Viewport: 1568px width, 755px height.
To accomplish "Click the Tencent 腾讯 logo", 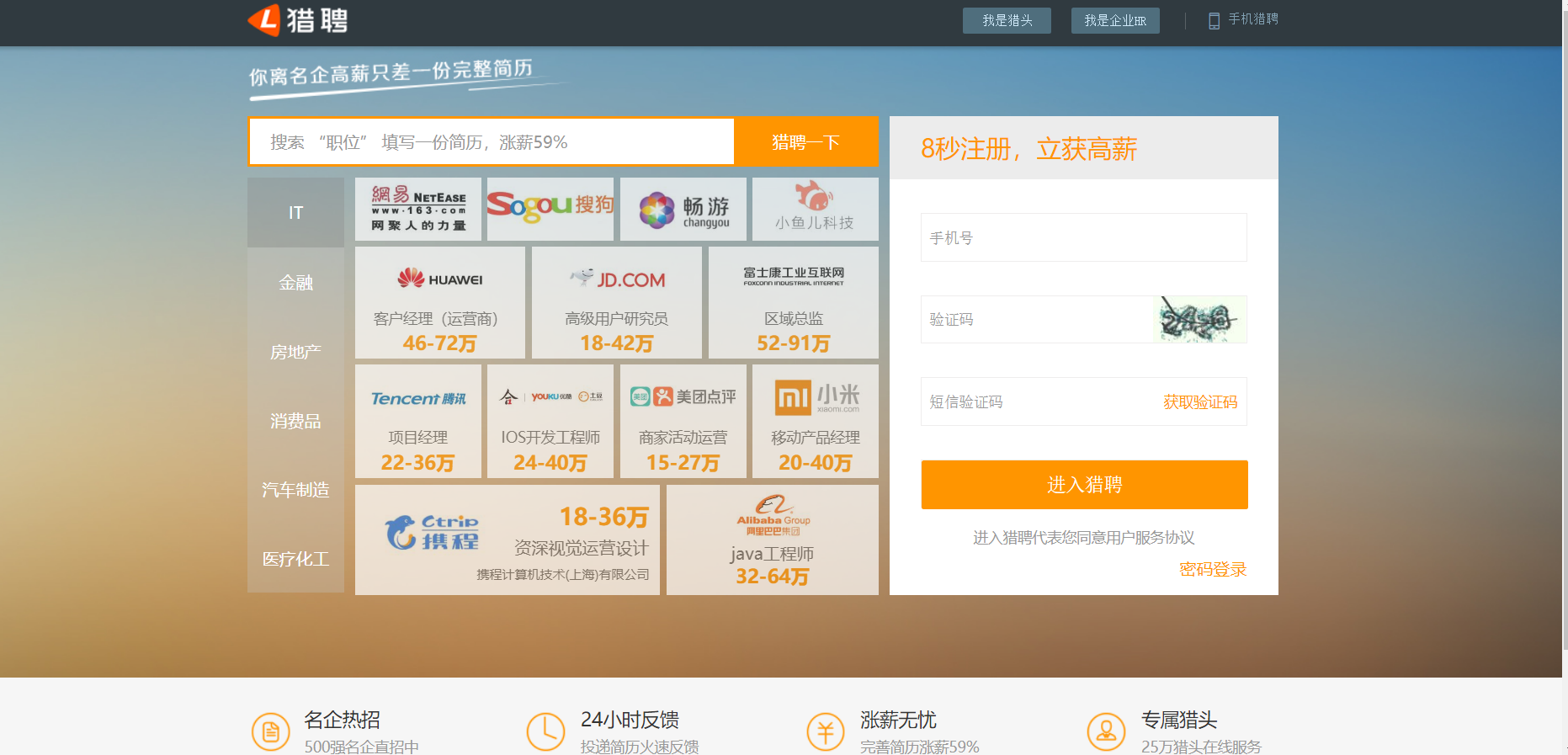I will (418, 398).
